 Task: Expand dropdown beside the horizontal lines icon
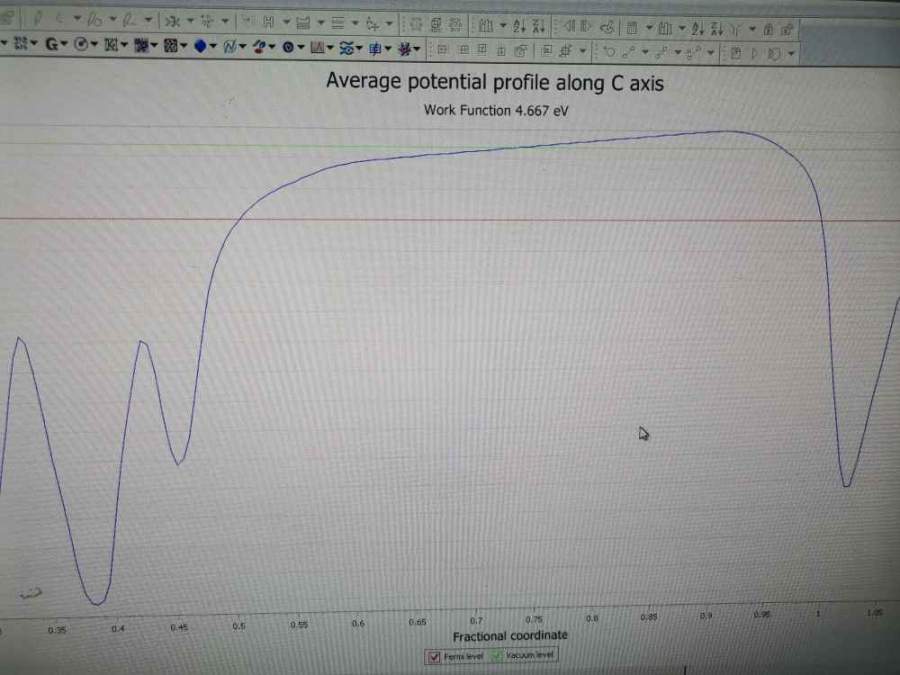click(354, 24)
